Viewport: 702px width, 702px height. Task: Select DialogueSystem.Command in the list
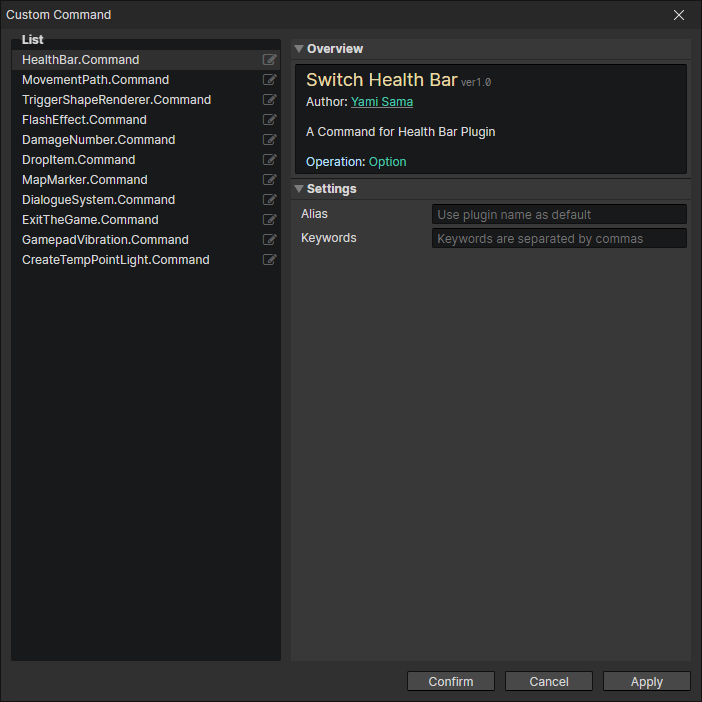coord(146,200)
